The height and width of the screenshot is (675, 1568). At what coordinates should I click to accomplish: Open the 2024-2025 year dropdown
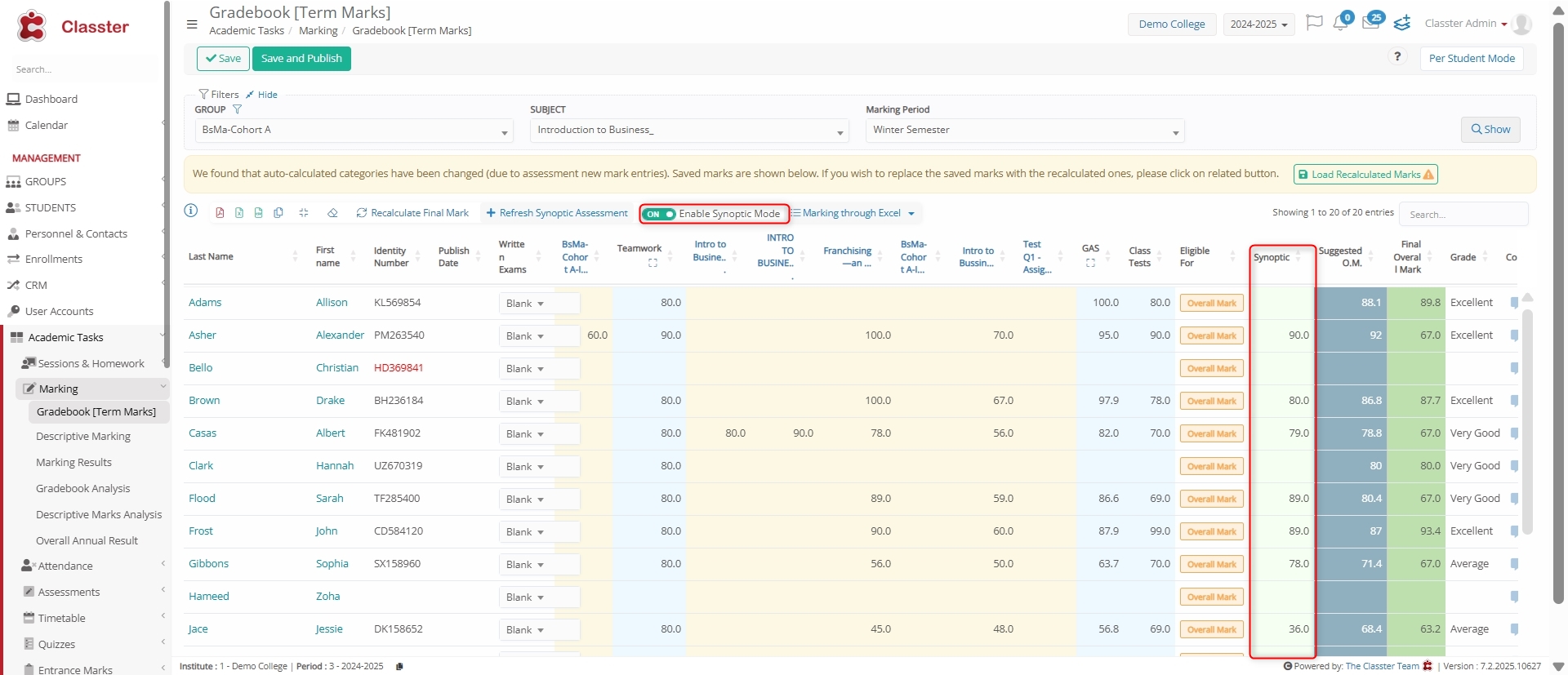(1258, 24)
